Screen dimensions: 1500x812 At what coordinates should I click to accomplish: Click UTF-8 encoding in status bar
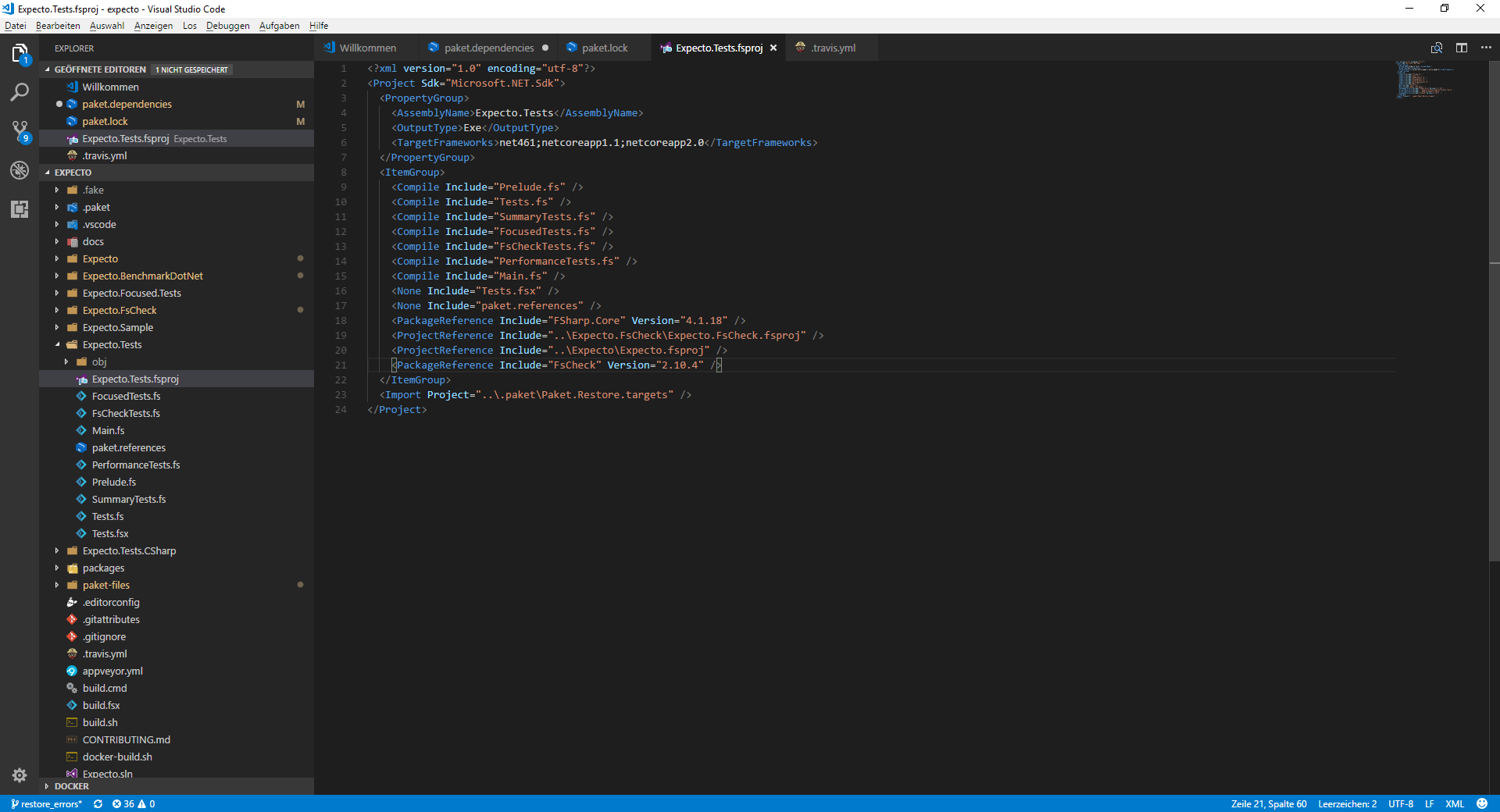1401,803
